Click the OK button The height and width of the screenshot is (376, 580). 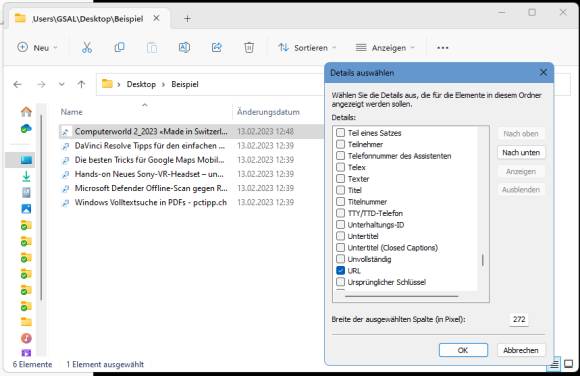pos(463,350)
